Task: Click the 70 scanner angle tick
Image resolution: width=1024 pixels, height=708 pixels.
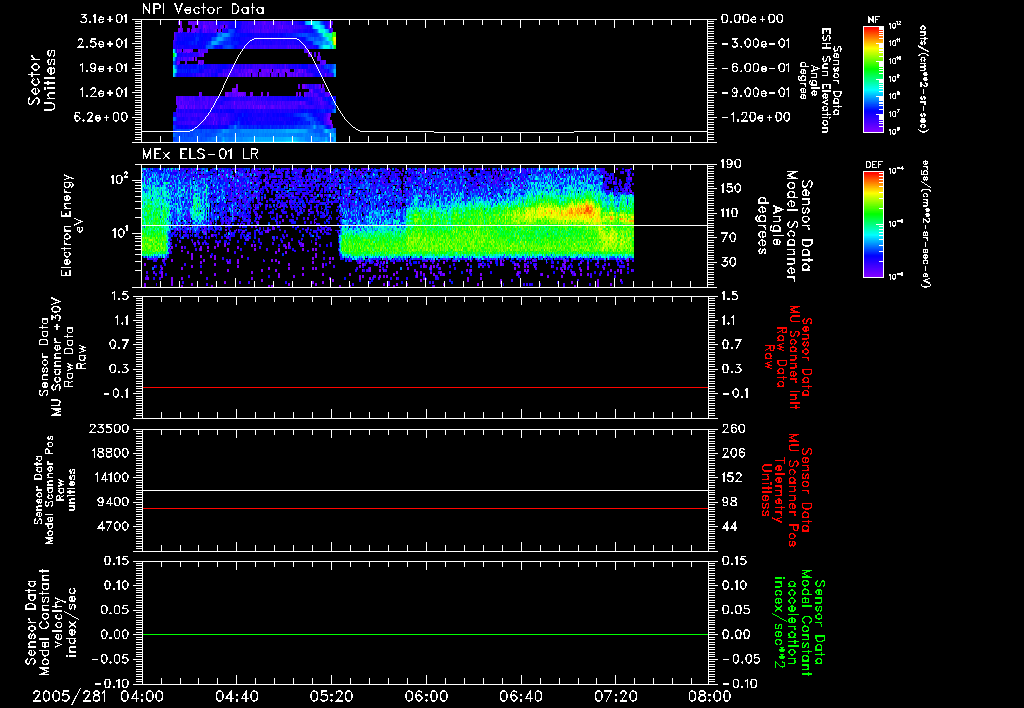Action: point(728,238)
